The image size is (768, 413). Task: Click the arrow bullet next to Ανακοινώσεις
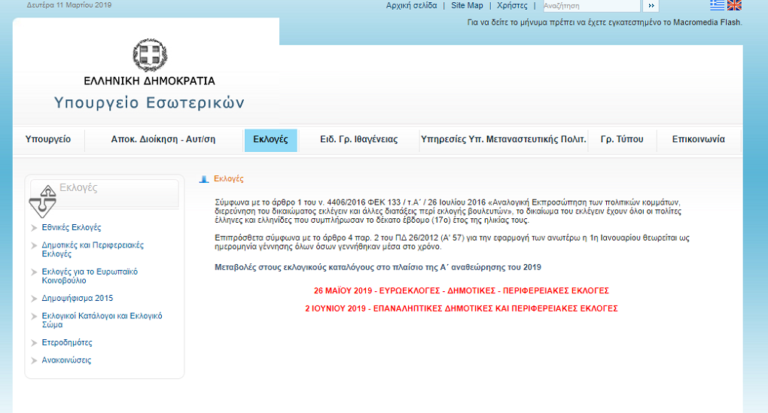pos(34,361)
